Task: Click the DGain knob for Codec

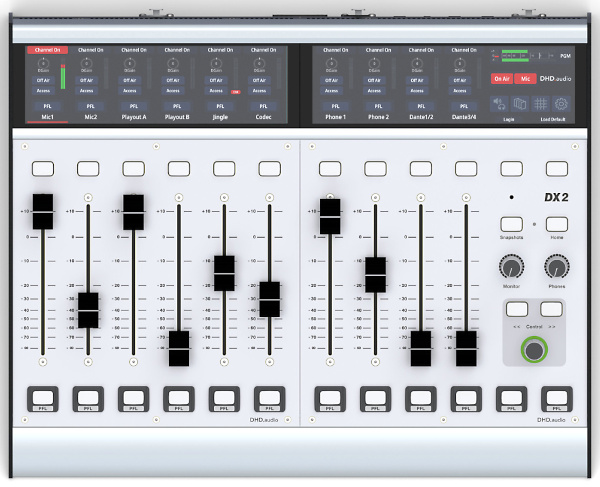Action: pyautogui.click(x=259, y=63)
